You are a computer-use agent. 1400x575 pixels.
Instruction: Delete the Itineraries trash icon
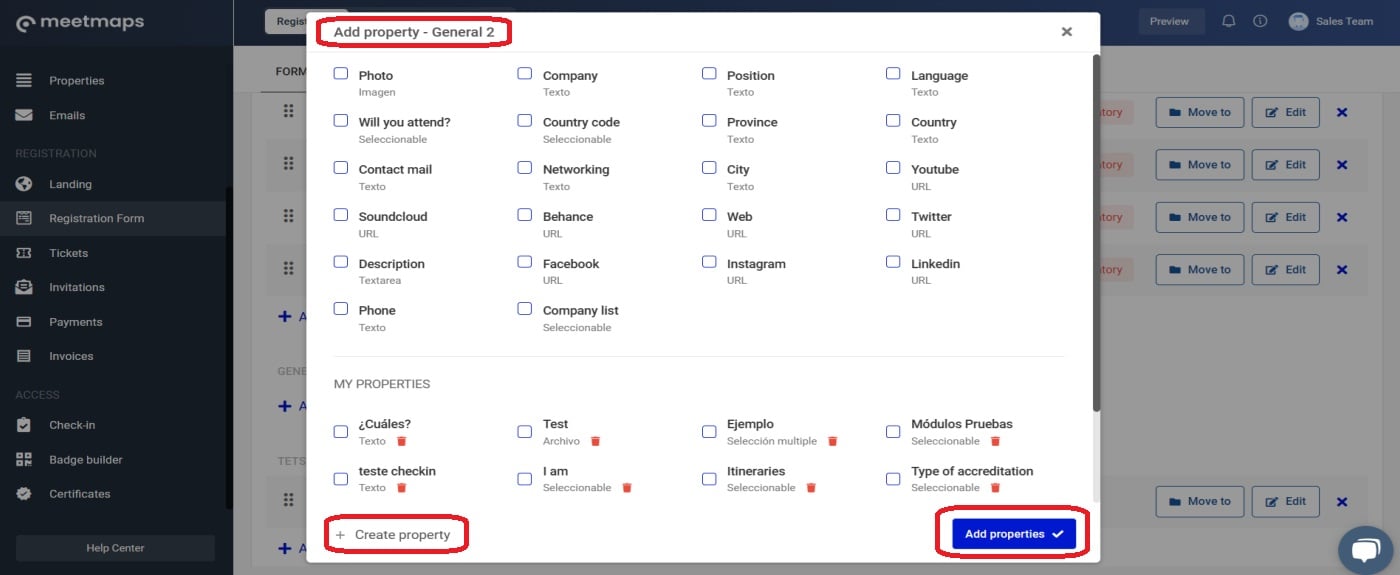tap(811, 488)
